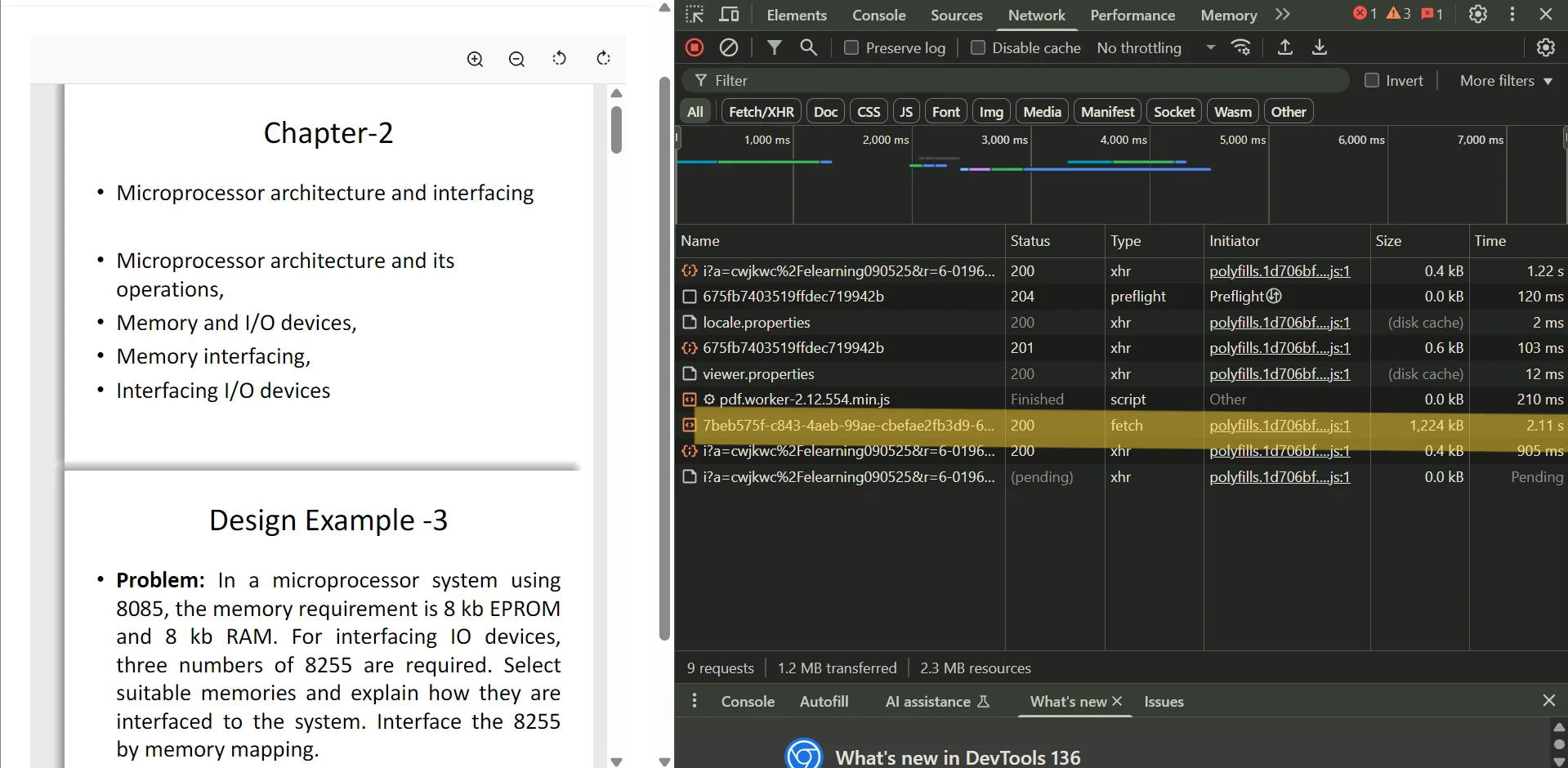Toggle the inspect element picker
1568x768 pixels.
(695, 15)
